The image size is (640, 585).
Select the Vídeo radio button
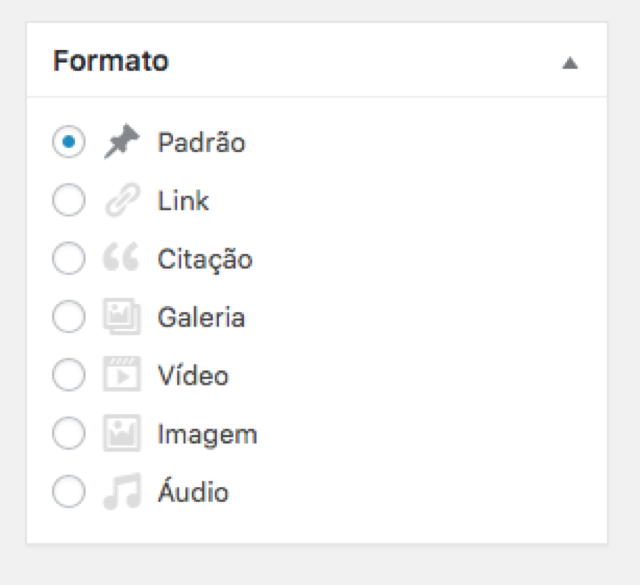(69, 376)
